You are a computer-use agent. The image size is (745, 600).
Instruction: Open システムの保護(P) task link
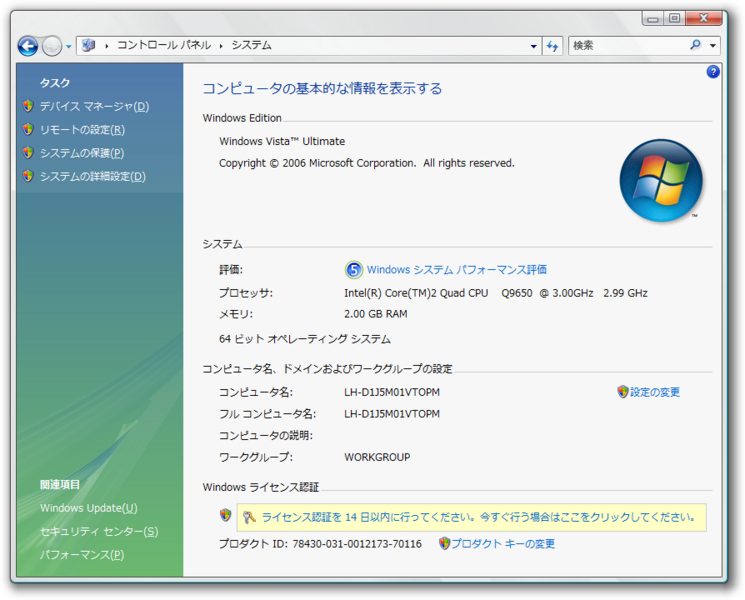click(x=82, y=153)
